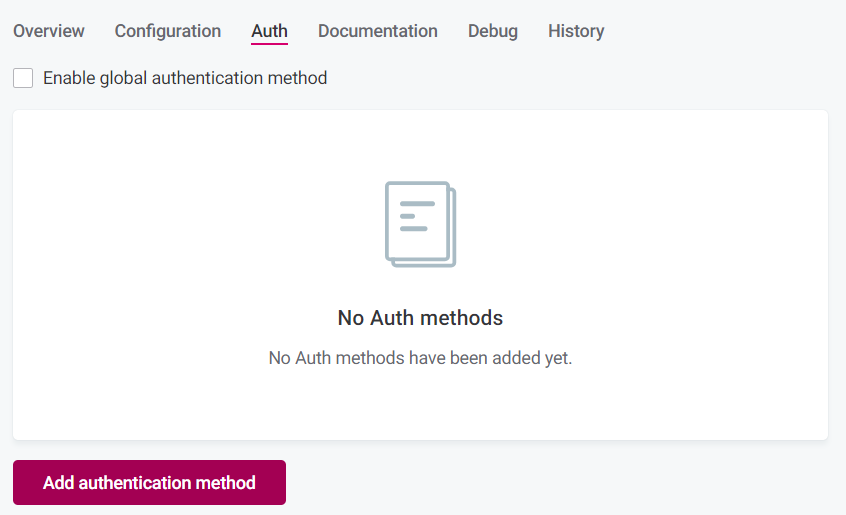
Task: Click the back page edge of the document icon
Action: (x=453, y=230)
